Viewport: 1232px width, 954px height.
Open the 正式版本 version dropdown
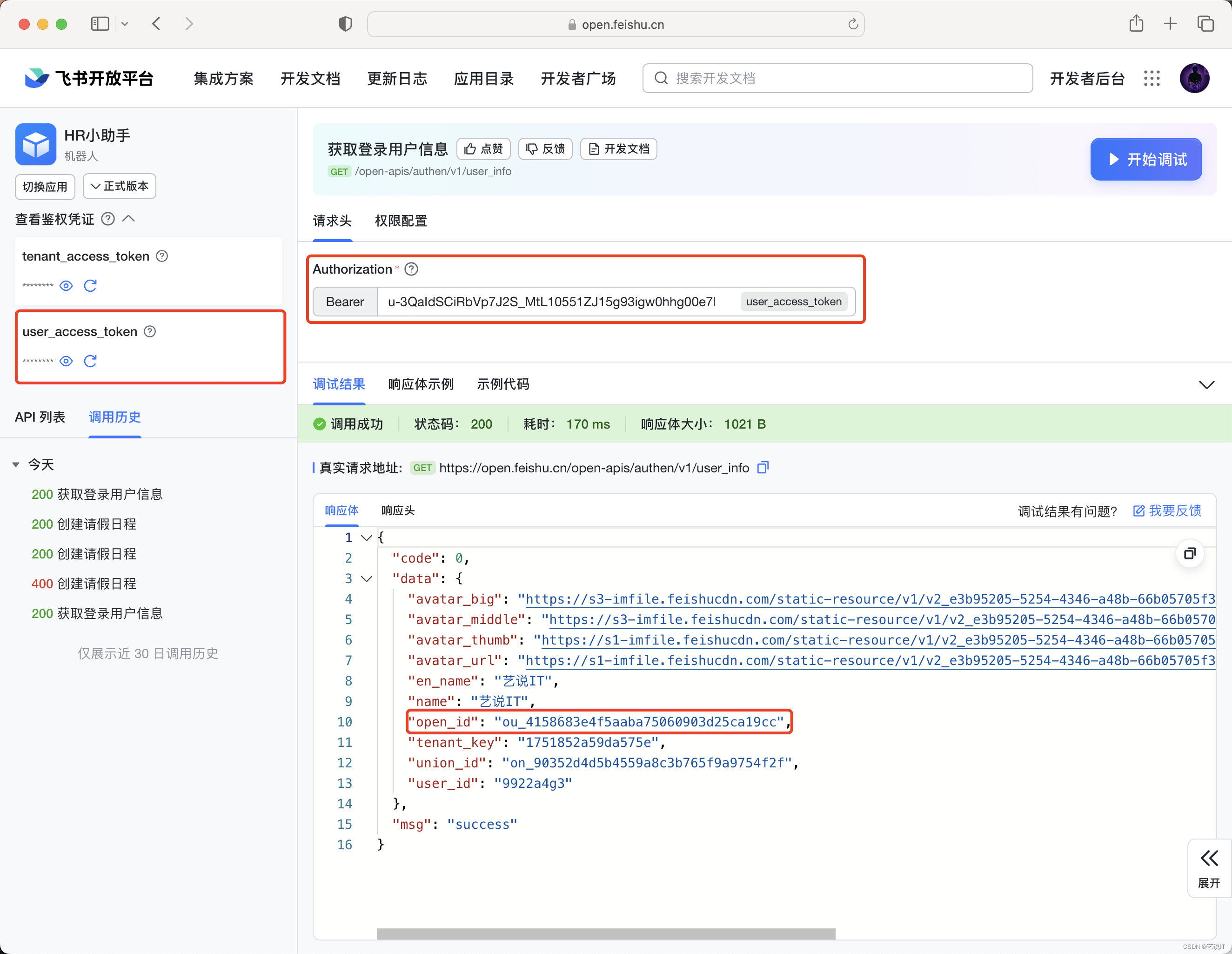click(120, 186)
